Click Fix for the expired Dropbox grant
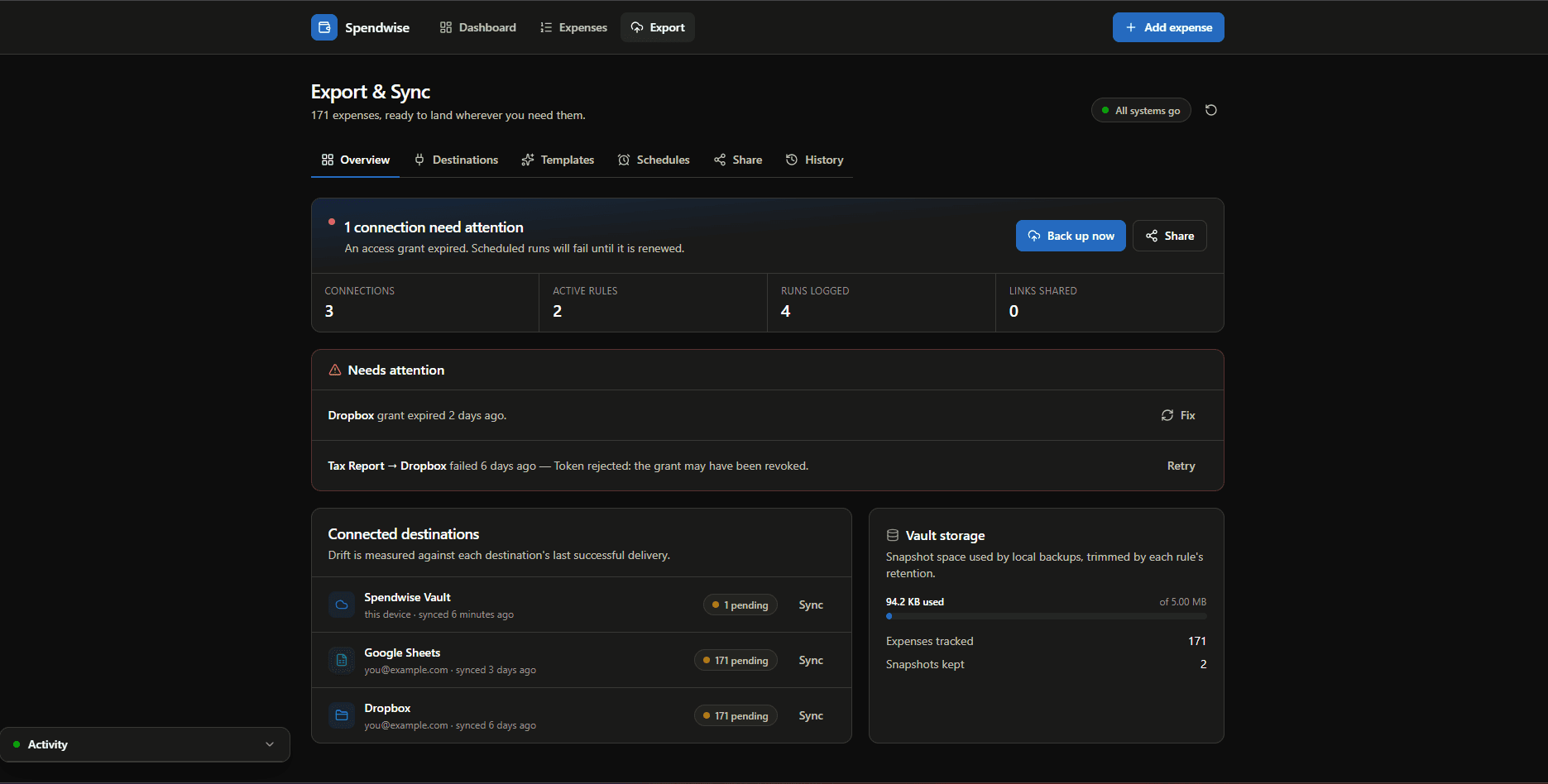This screenshot has height=784, width=1548. pos(1178,415)
